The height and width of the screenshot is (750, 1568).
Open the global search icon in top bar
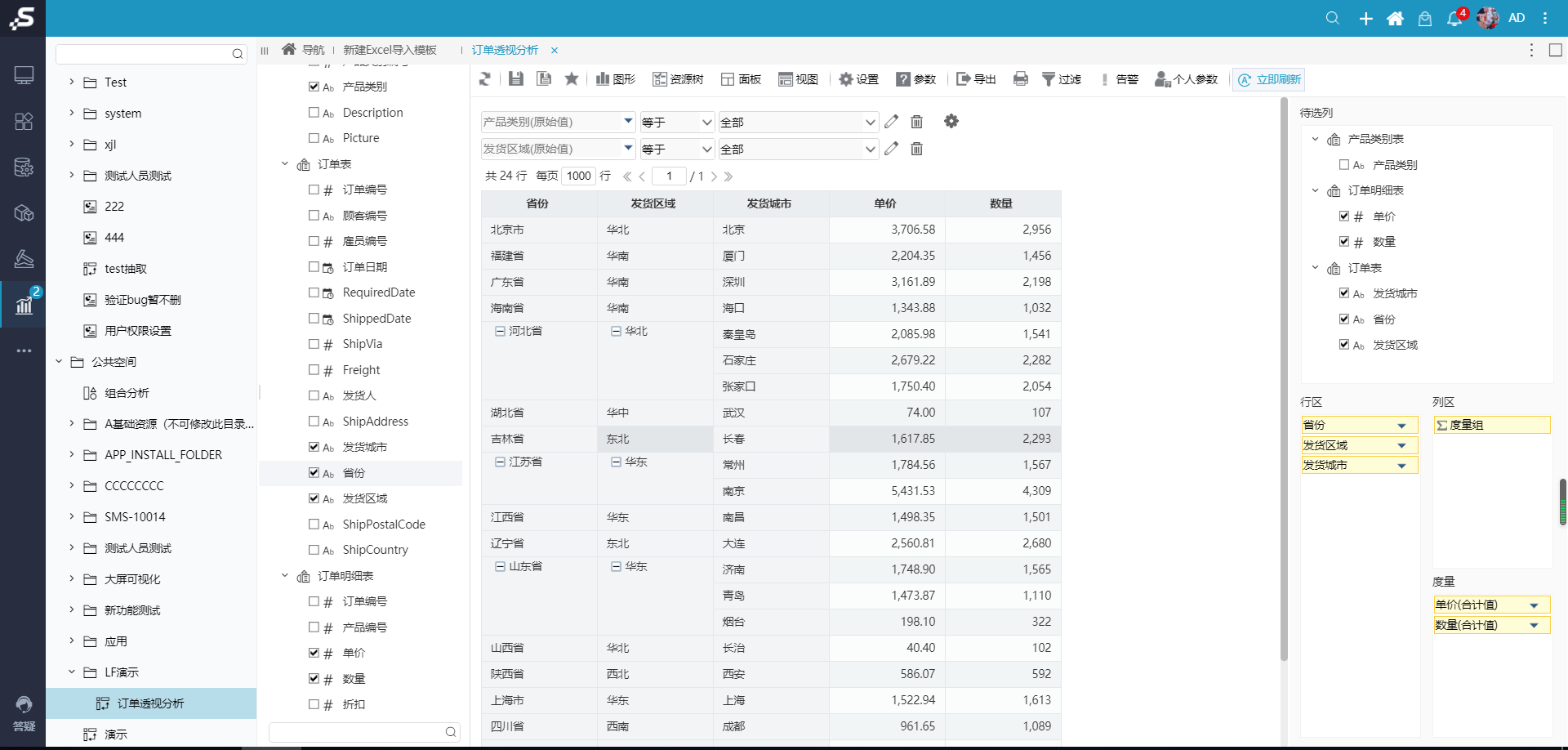(x=1332, y=18)
